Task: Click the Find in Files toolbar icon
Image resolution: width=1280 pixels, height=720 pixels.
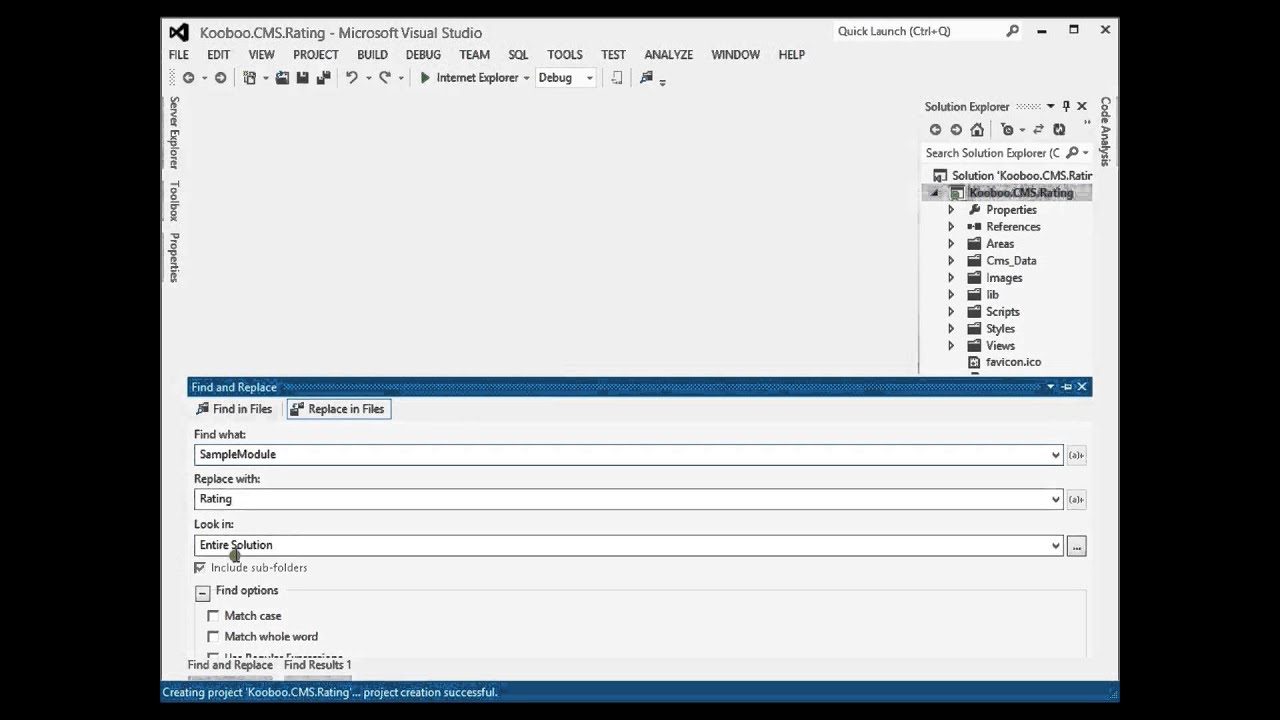Action: click(646, 78)
